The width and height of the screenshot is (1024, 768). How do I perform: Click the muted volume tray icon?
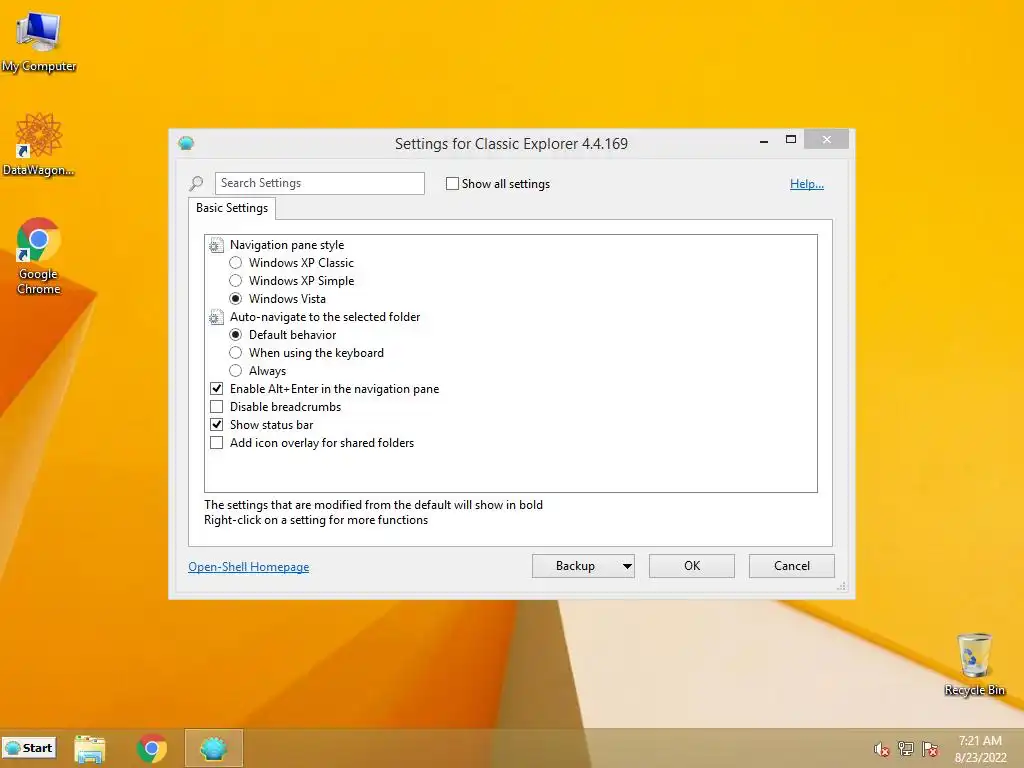881,749
